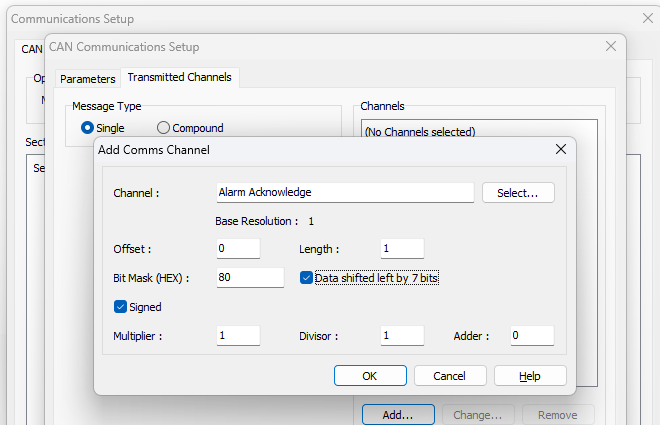Click the Length input field

[x=402, y=249]
